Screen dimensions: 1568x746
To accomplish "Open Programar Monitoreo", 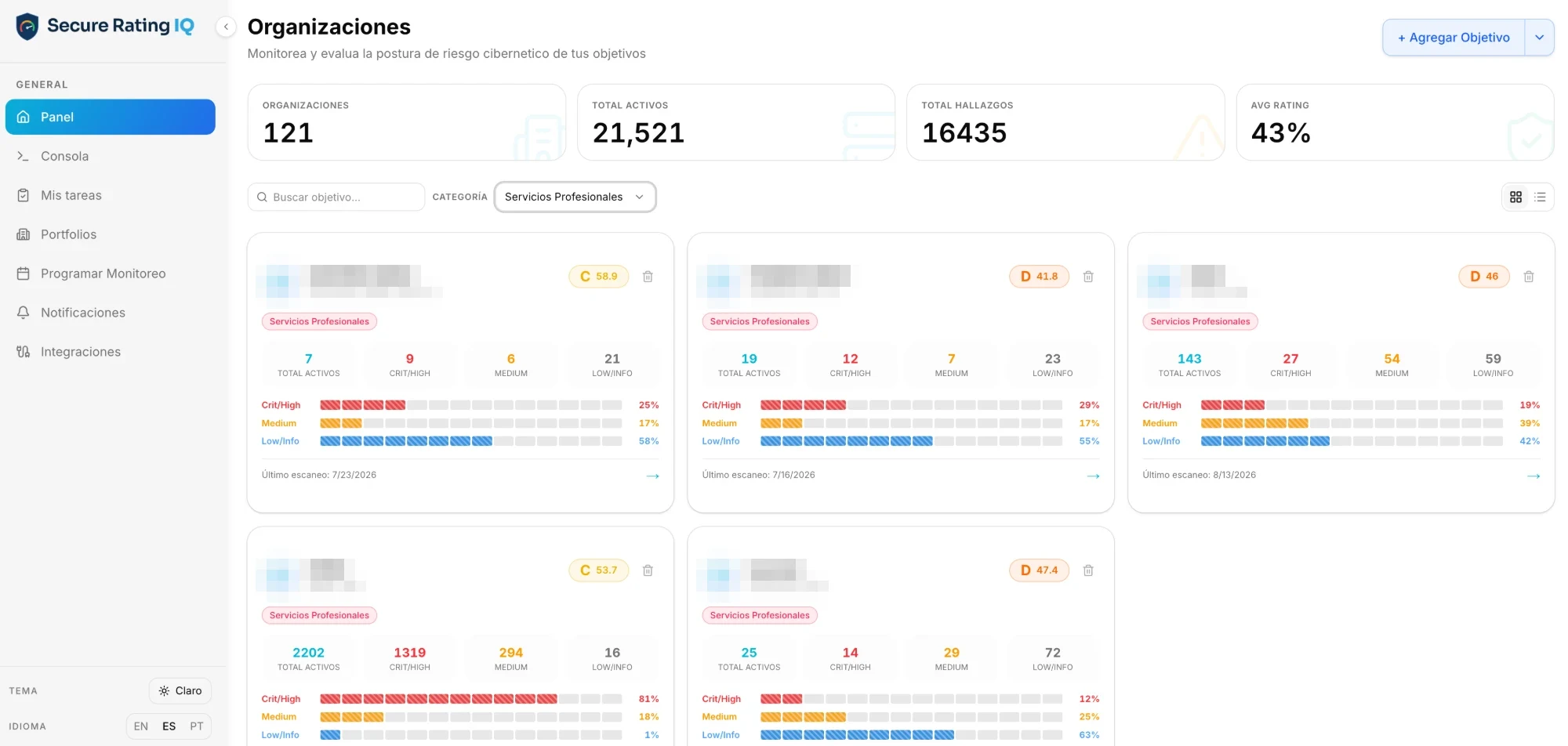I will click(x=111, y=273).
